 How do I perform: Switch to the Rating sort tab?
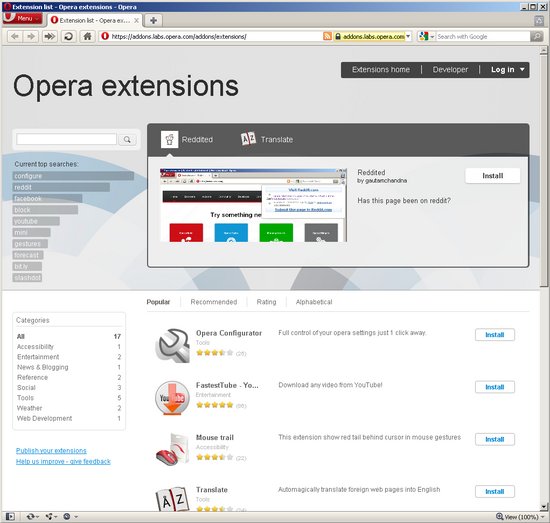(x=266, y=302)
